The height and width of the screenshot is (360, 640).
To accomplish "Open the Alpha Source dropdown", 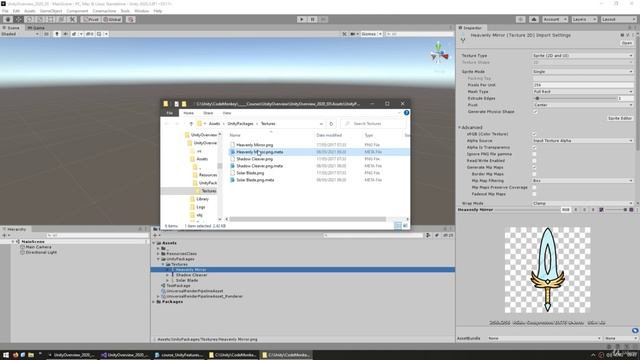I will 582,140.
